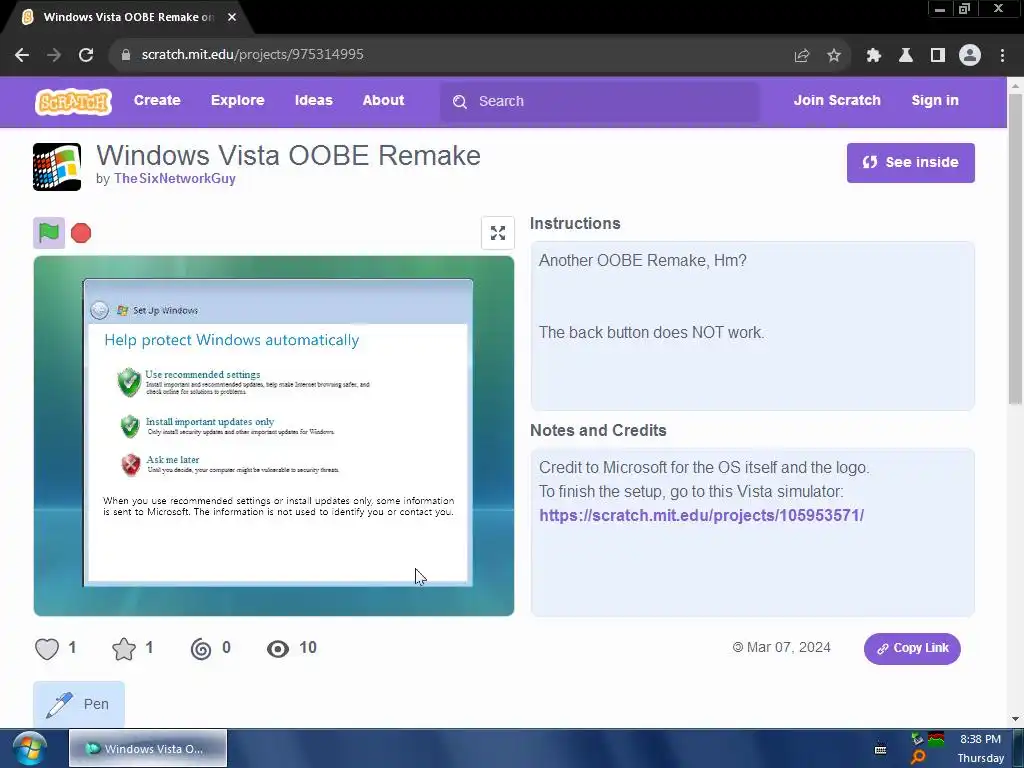Viewport: 1024px width, 768px height.
Task: Click the Mar 07, 2024 date text
Action: point(788,648)
